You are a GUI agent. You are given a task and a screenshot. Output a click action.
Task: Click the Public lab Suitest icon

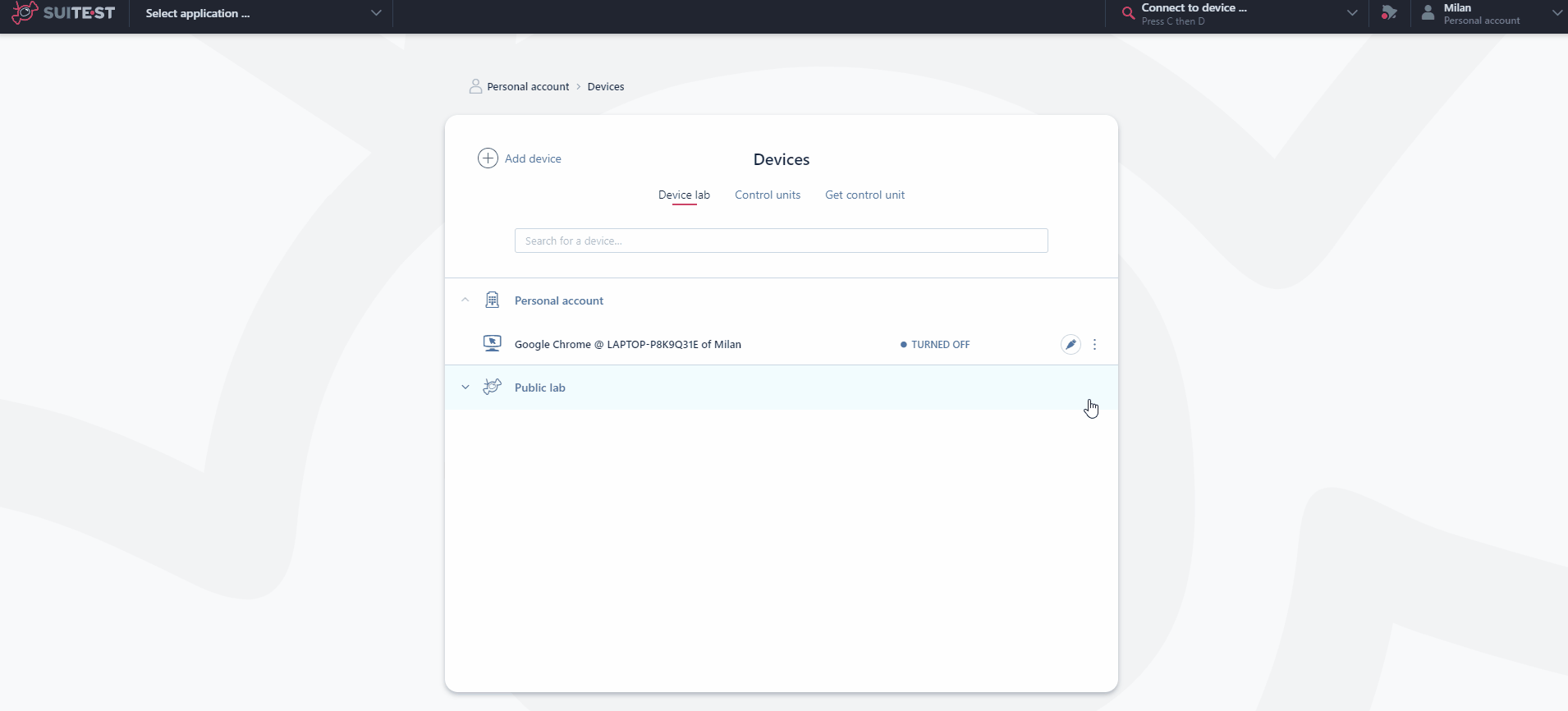click(492, 387)
